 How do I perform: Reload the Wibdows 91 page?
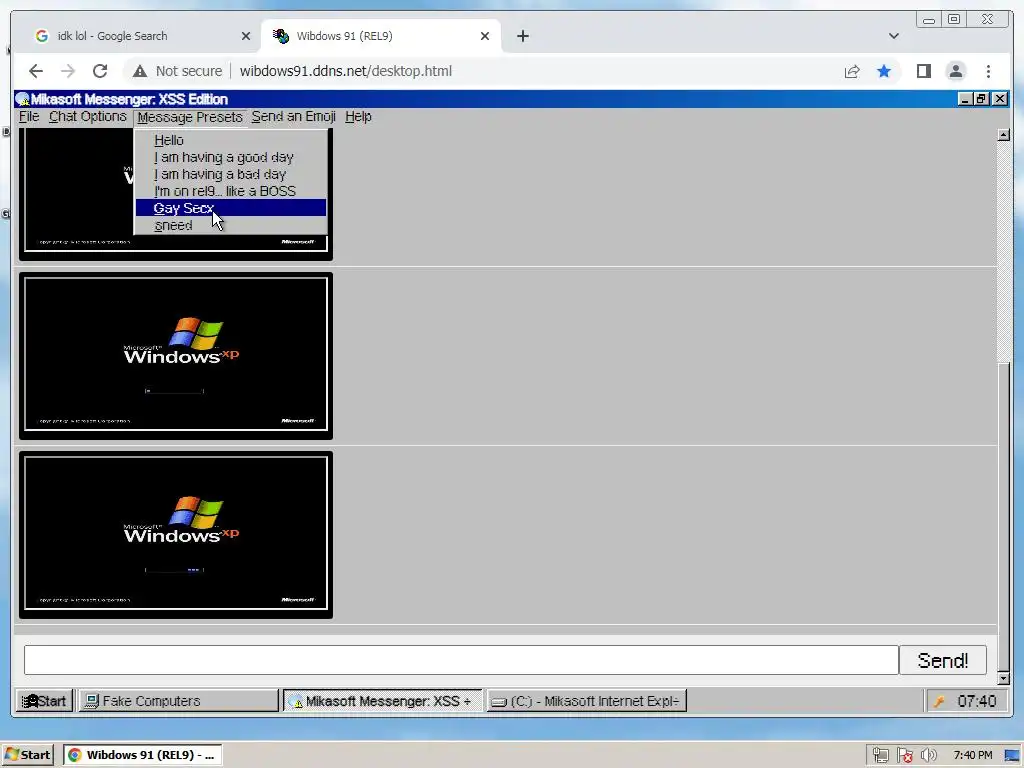tap(100, 71)
